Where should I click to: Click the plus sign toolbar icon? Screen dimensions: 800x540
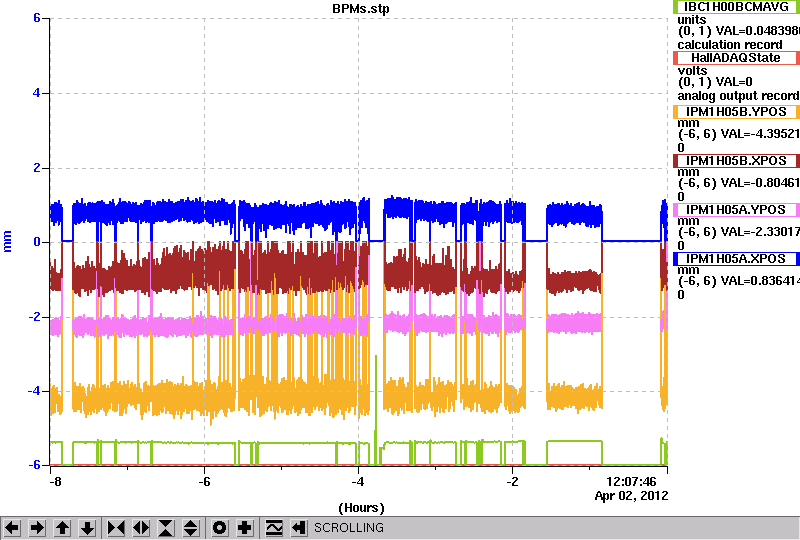(245, 528)
